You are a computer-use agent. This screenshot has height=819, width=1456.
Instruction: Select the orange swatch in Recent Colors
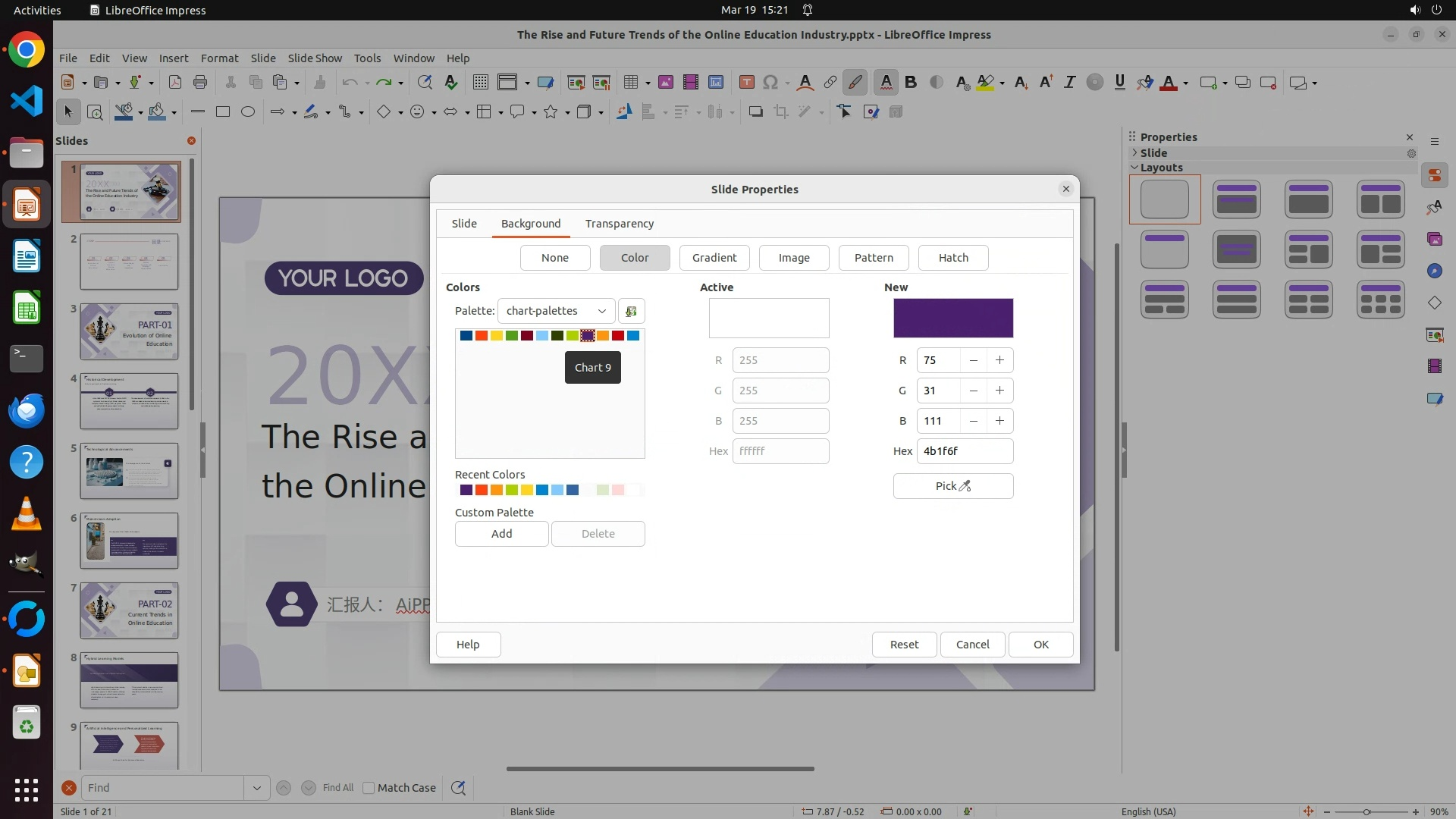(x=497, y=490)
